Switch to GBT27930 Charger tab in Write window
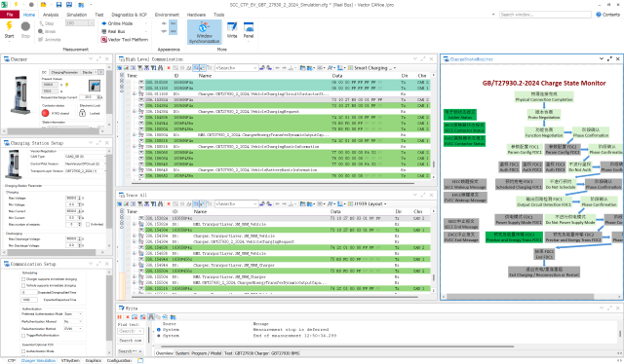 click(252, 353)
